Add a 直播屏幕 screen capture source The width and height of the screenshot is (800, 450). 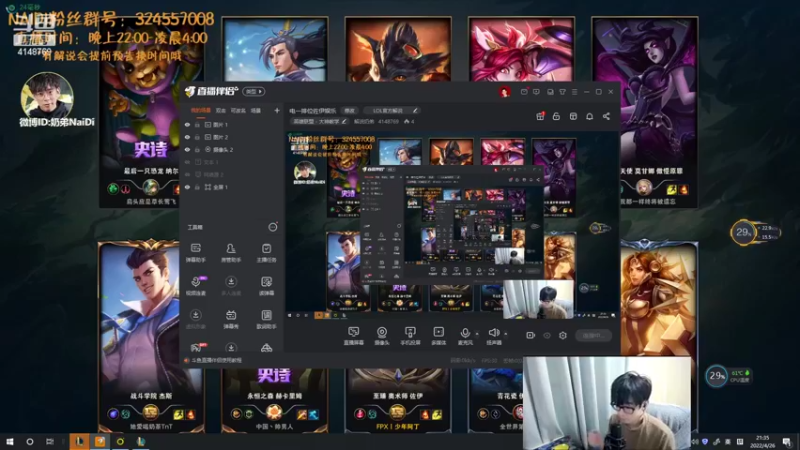(x=354, y=336)
